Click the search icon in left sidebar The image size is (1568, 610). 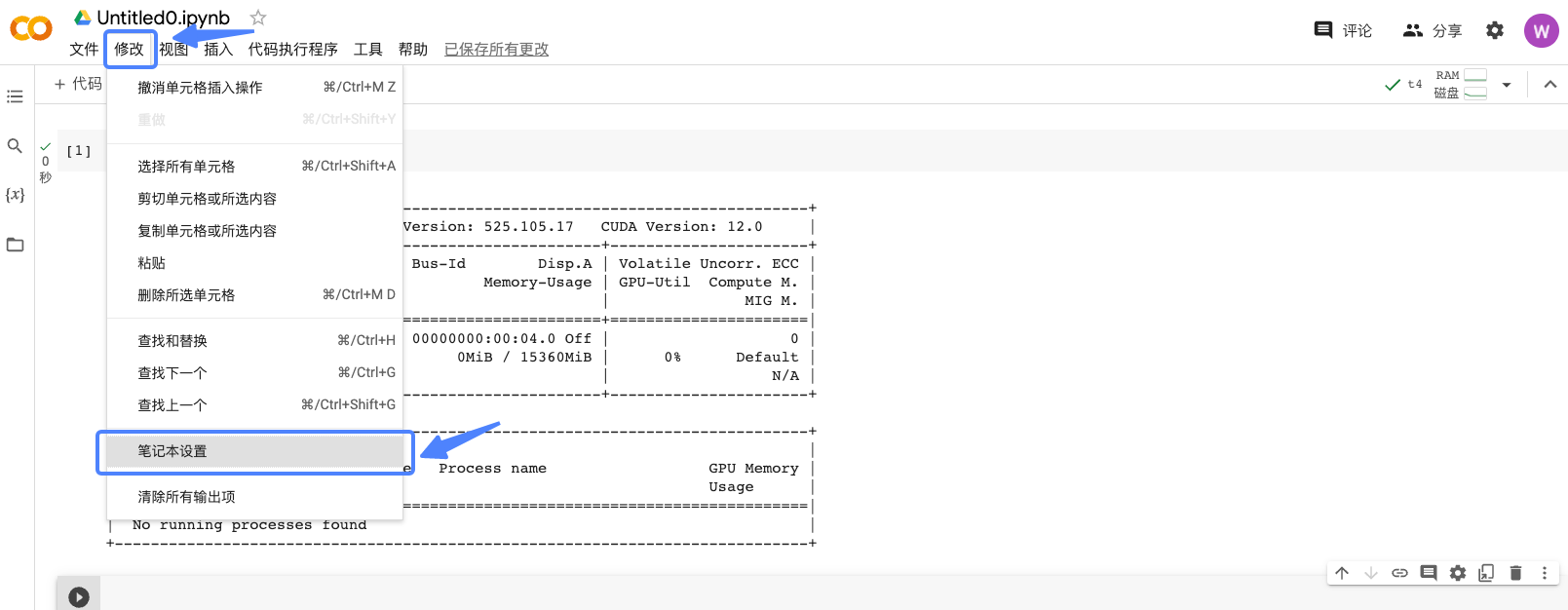pyautogui.click(x=15, y=146)
